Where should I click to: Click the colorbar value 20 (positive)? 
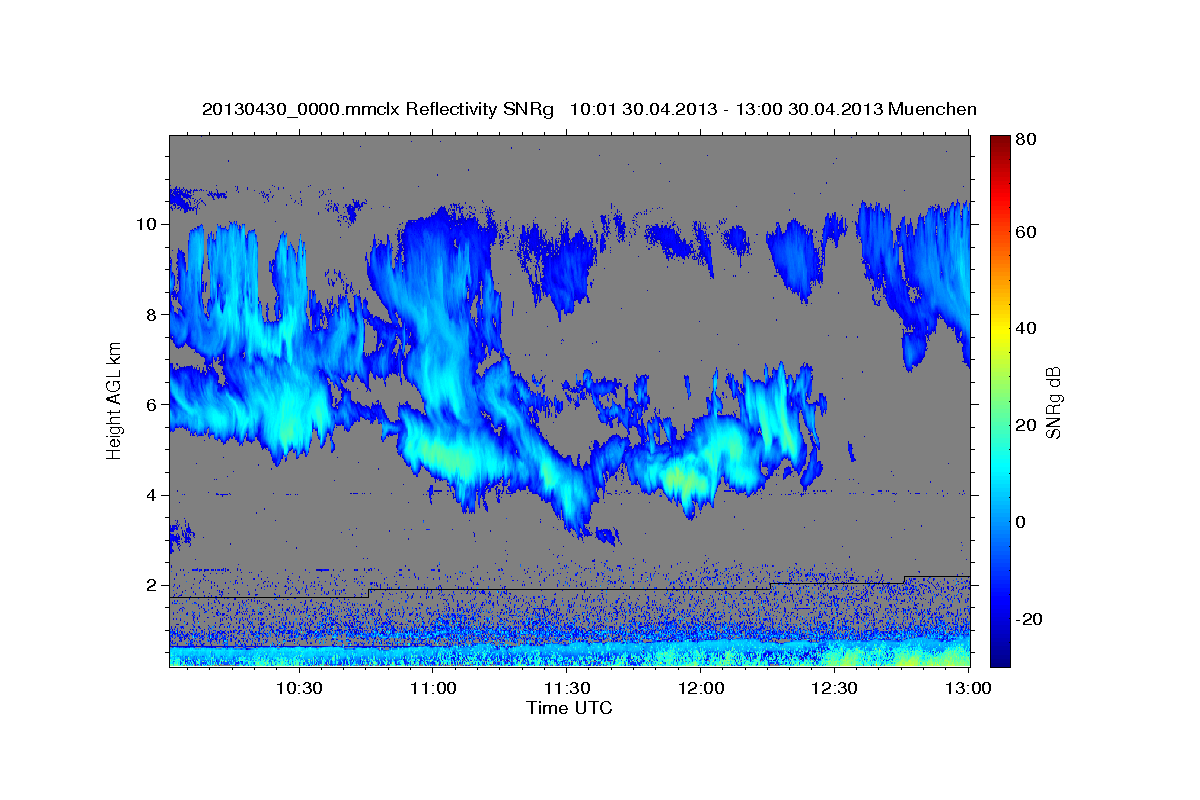coord(1026,425)
